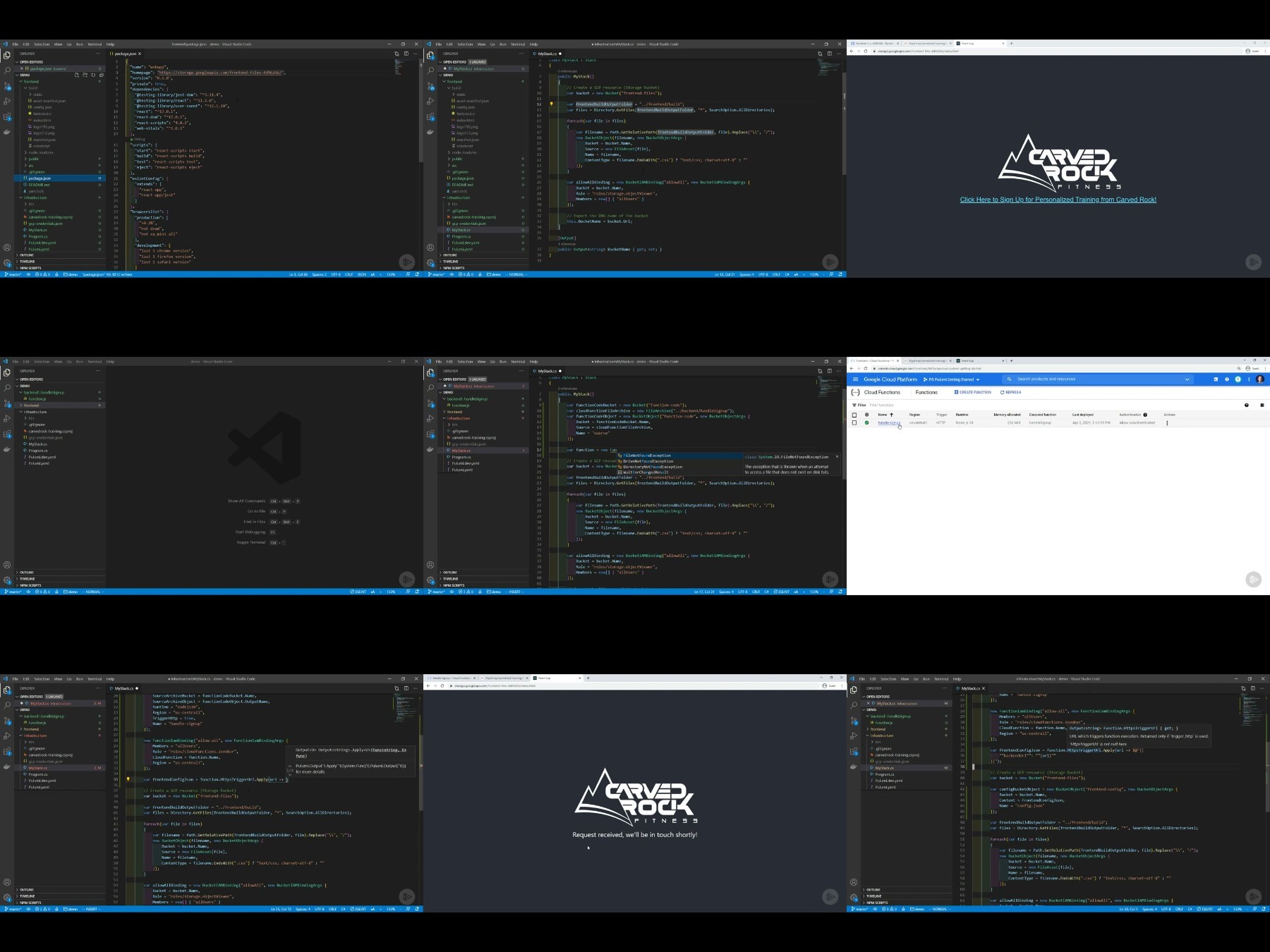1270x952 pixels.
Task: Open the handle-signup function link
Action: [x=888, y=423]
